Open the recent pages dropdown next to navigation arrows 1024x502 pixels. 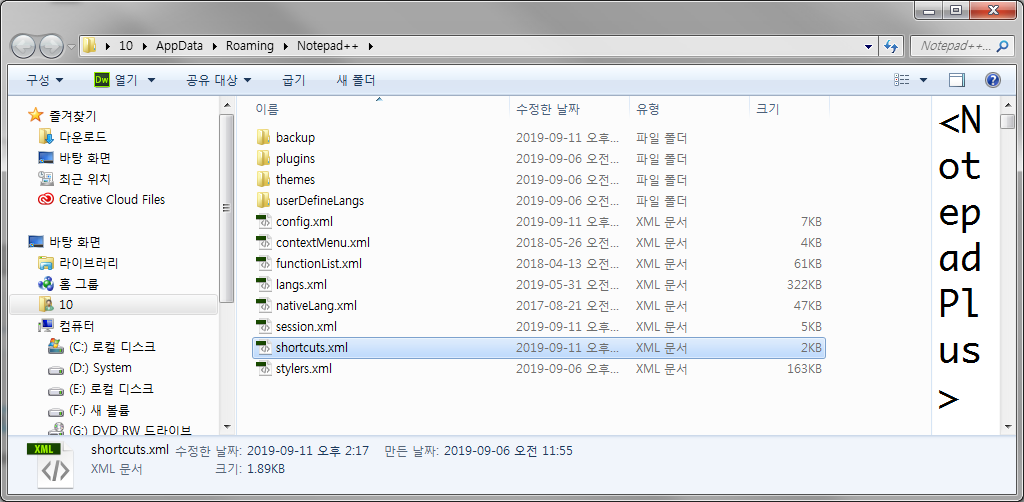71,47
